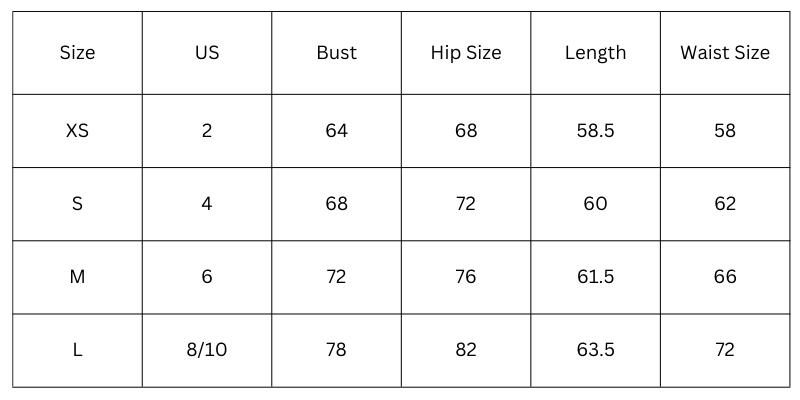Select the Bust column header
This screenshot has height=400, width=800.
point(336,53)
